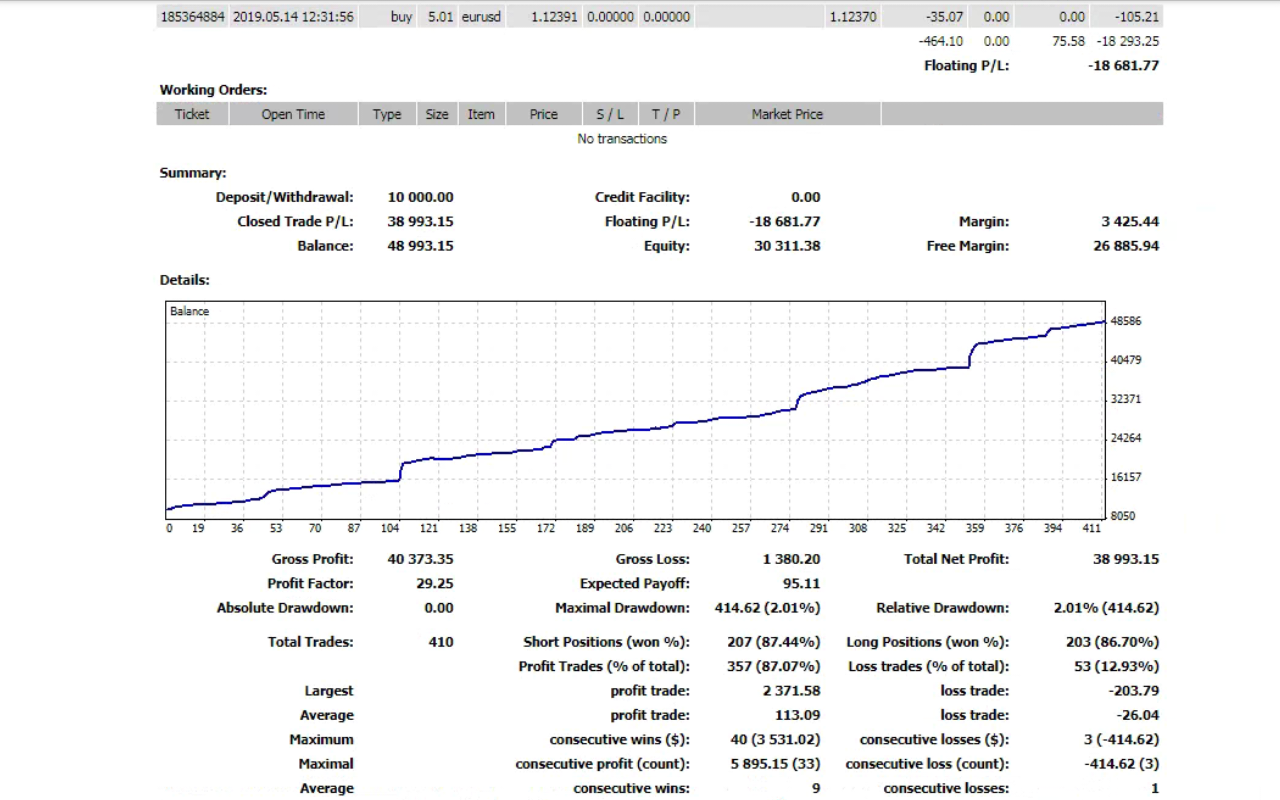The width and height of the screenshot is (1280, 800).
Task: Click the Balance label inside the chart
Action: click(190, 311)
